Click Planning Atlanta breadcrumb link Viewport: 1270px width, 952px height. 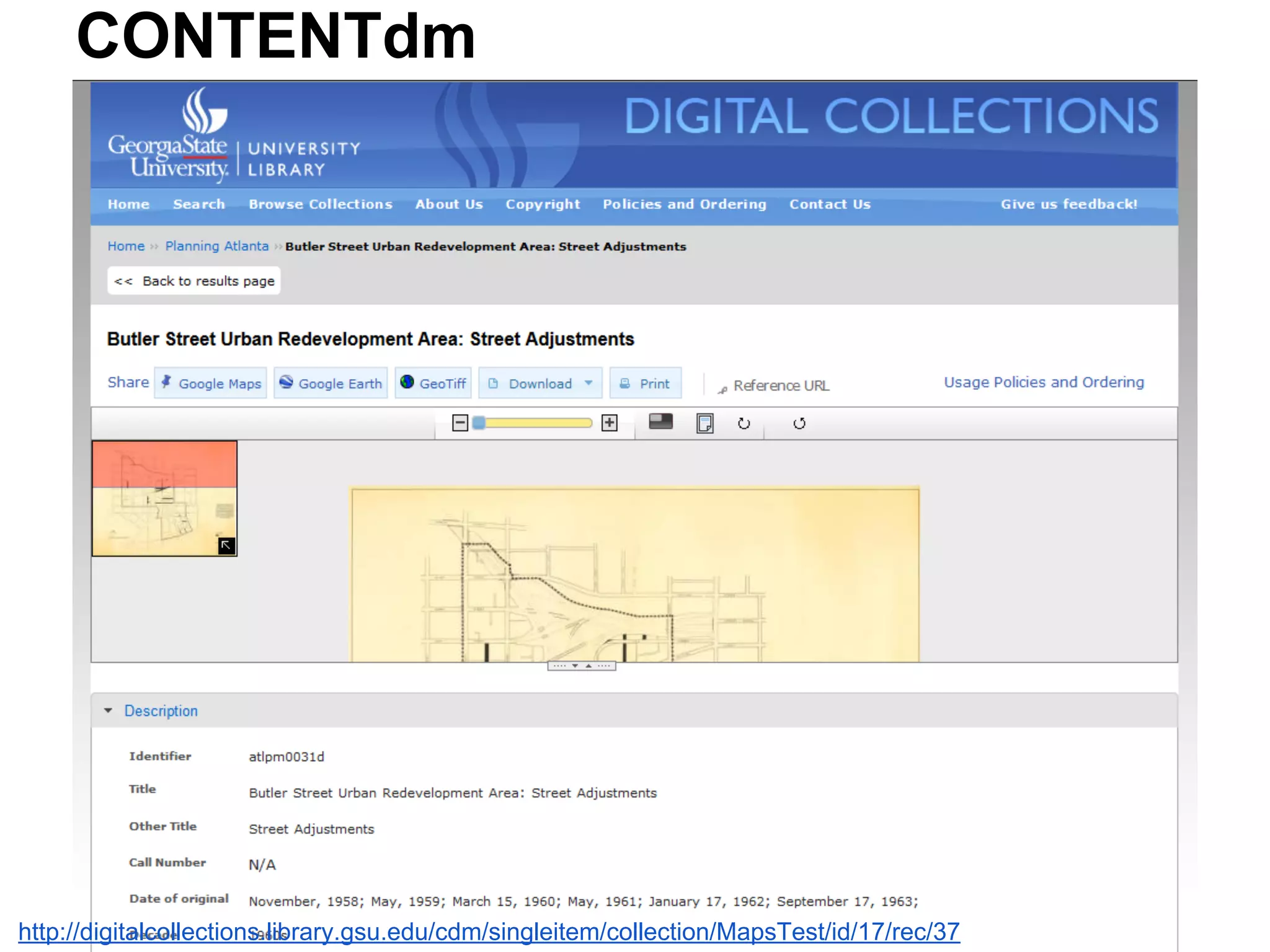[217, 246]
